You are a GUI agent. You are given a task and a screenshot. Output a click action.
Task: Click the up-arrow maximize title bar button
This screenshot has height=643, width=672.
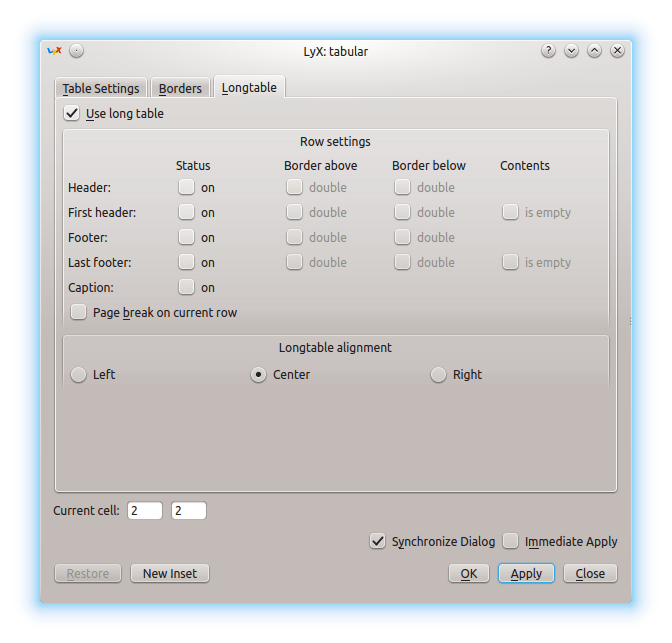click(594, 51)
